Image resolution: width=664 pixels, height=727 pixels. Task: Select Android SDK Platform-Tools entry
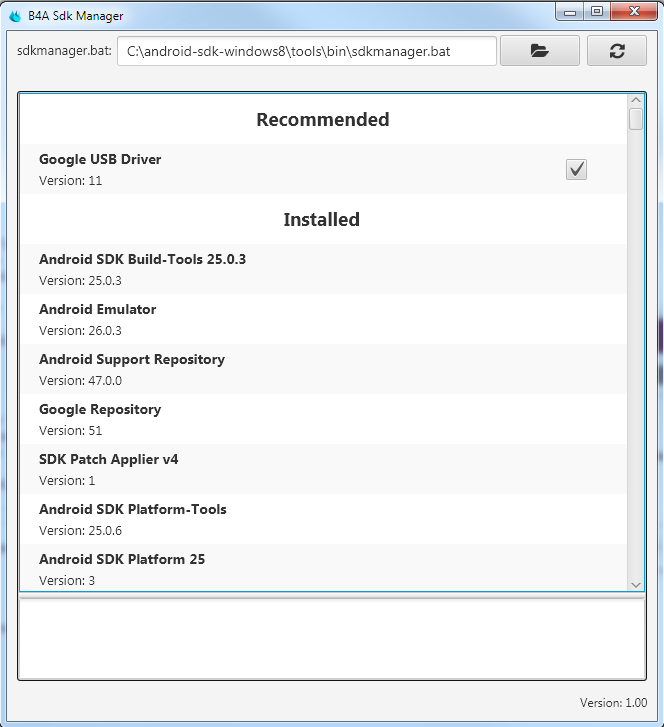point(133,519)
